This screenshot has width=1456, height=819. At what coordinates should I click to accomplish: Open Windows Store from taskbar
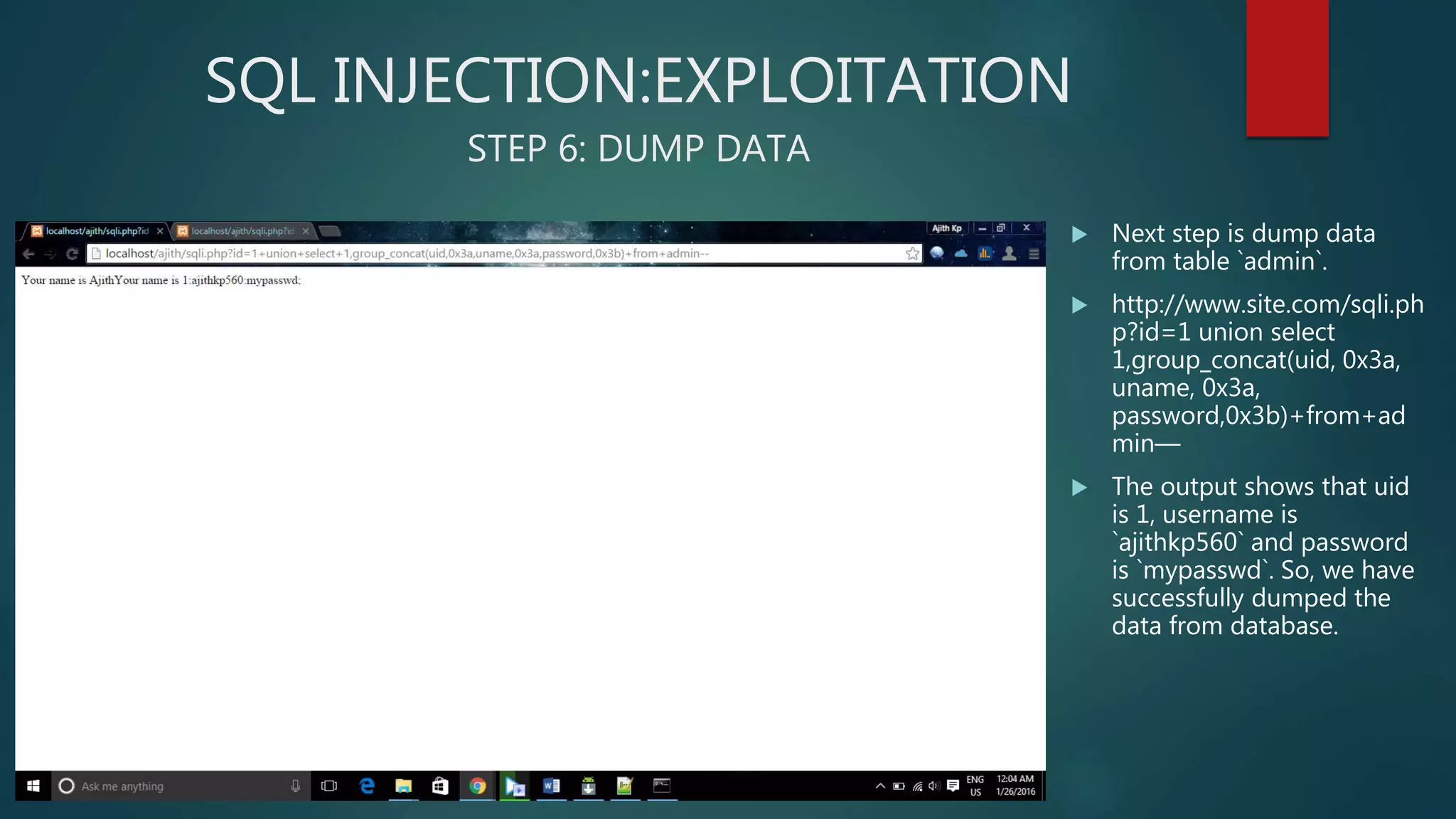(x=440, y=786)
